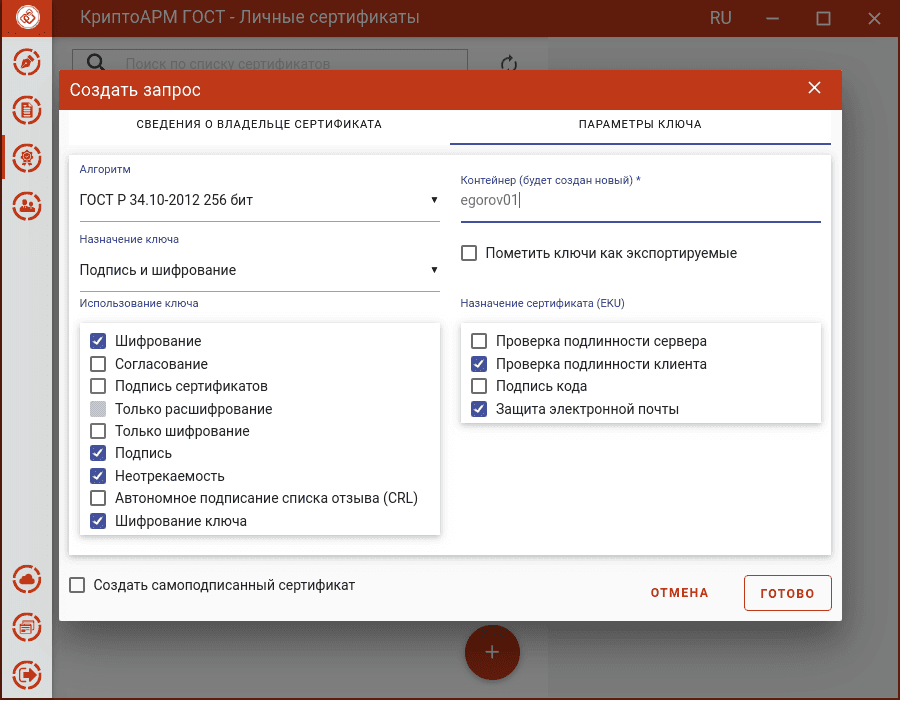Click the exit arrow icon in sidebar
Viewport: 902px width, 701px height.
click(27, 675)
